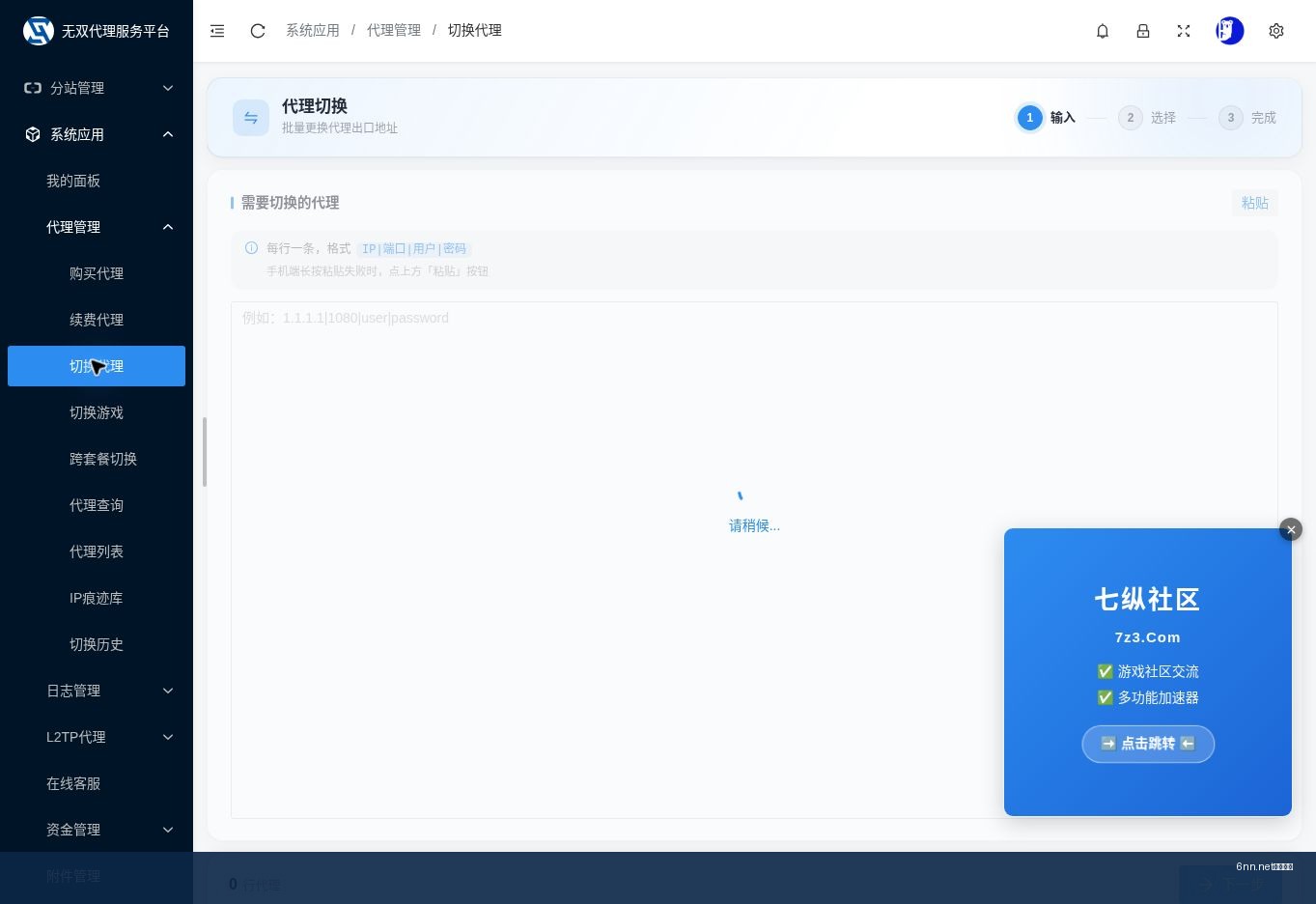
Task: Click the 无双代理服务平台 logo
Action: (x=97, y=31)
